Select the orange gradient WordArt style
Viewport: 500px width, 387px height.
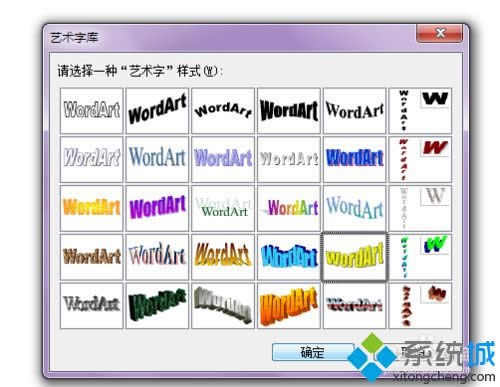(92, 208)
